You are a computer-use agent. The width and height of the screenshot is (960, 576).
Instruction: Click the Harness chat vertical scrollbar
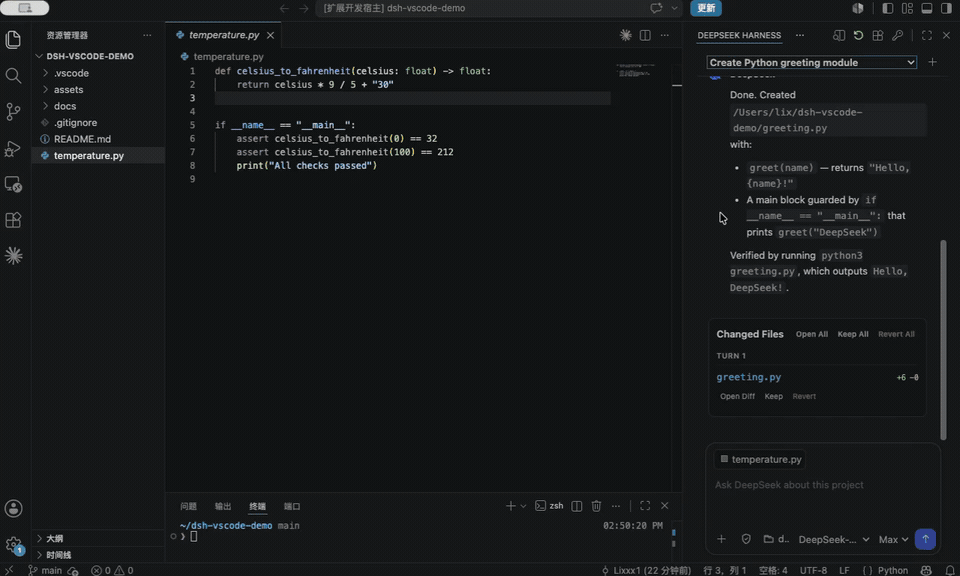click(x=943, y=340)
